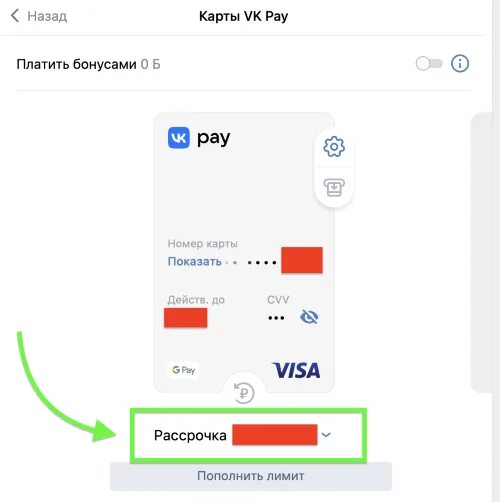The image size is (500, 502).
Task: Go back via Назад link
Action: tap(47, 16)
